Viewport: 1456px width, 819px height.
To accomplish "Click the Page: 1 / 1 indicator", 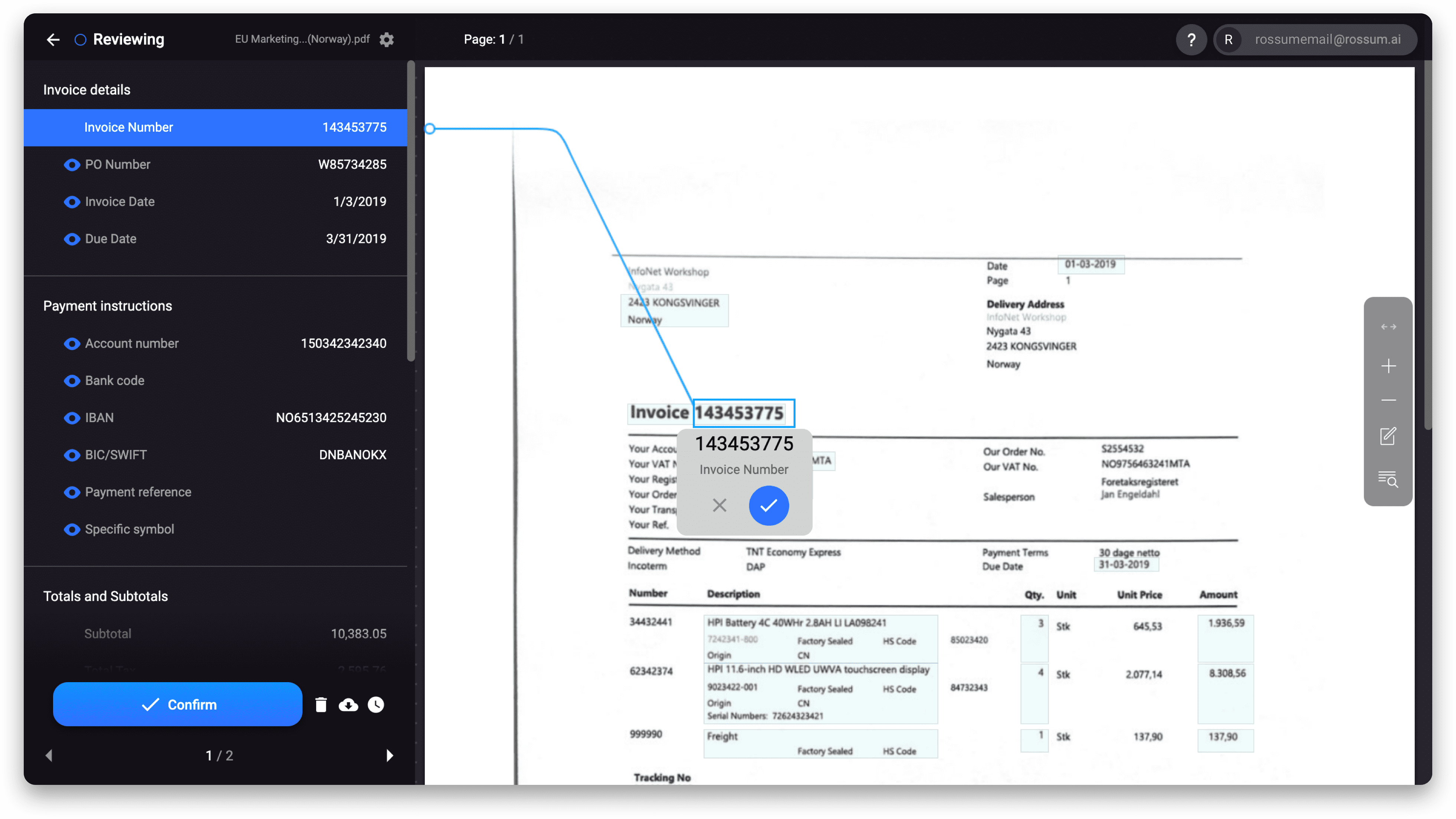I will (x=493, y=40).
